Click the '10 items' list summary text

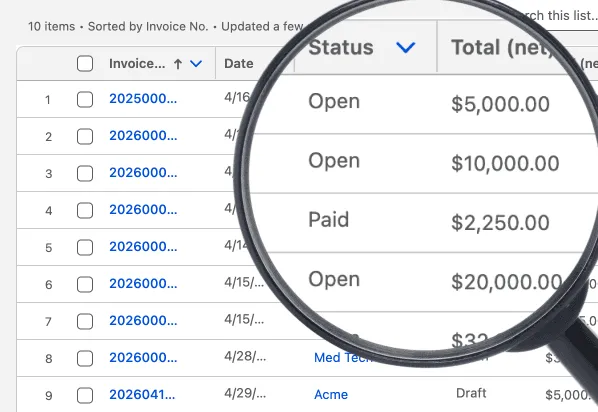(x=51, y=27)
